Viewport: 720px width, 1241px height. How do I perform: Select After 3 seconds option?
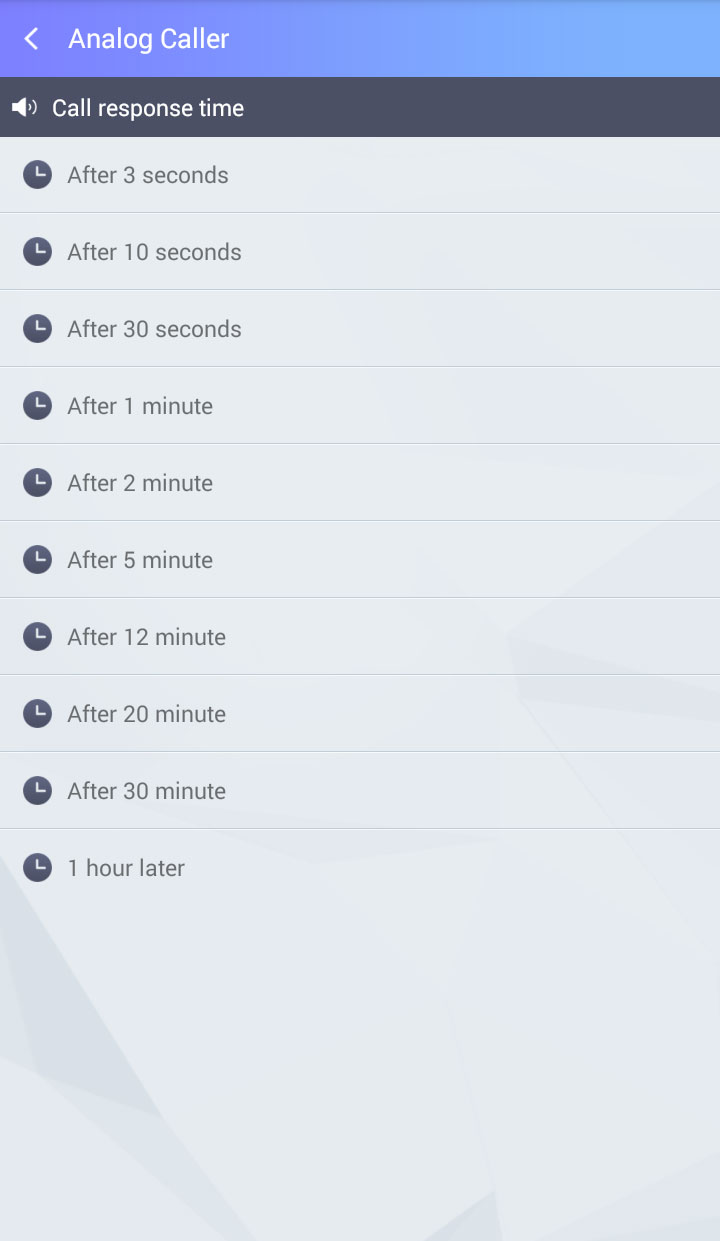[148, 175]
